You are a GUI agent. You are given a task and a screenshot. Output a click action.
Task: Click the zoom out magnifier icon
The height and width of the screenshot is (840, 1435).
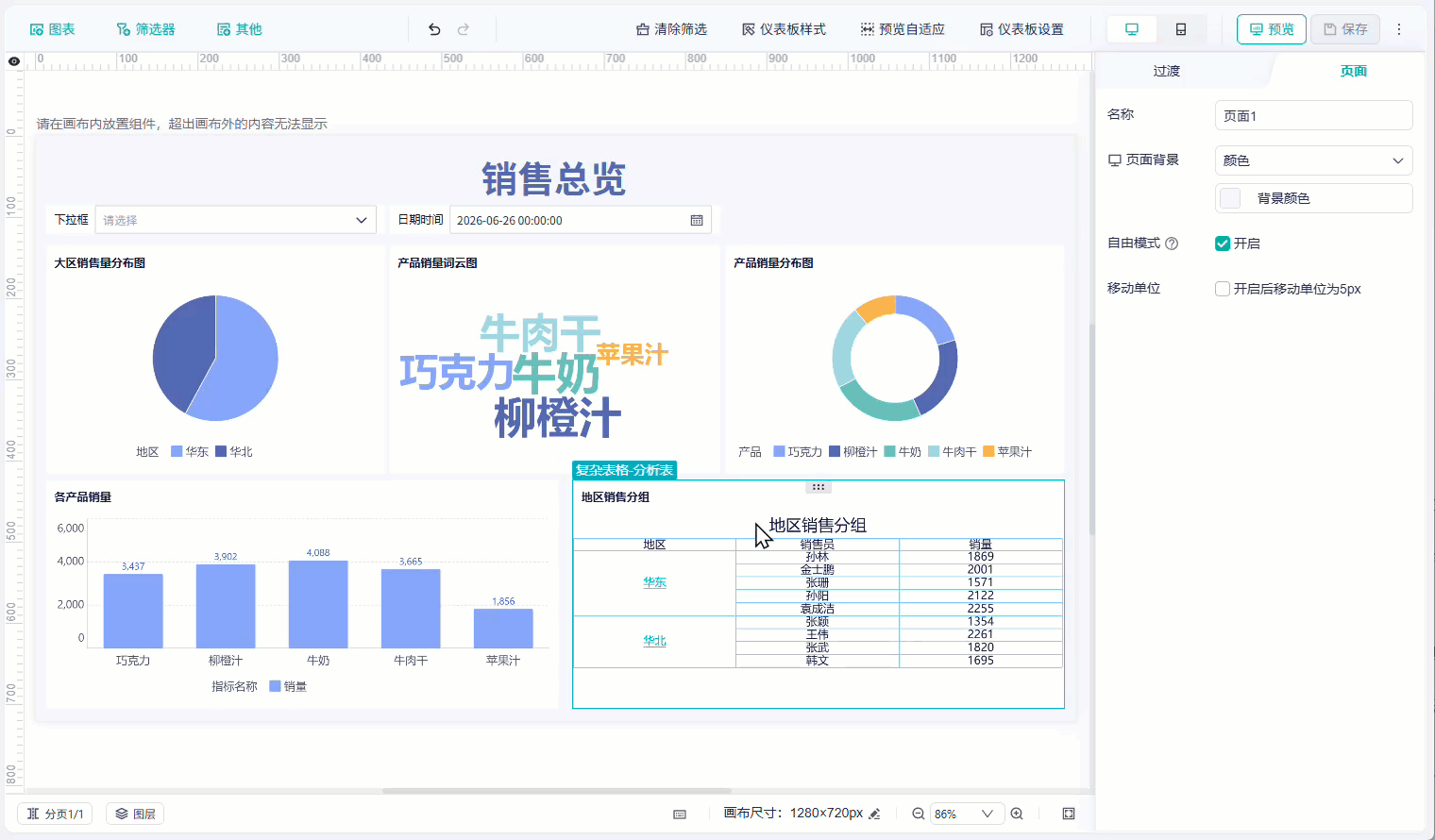click(918, 814)
